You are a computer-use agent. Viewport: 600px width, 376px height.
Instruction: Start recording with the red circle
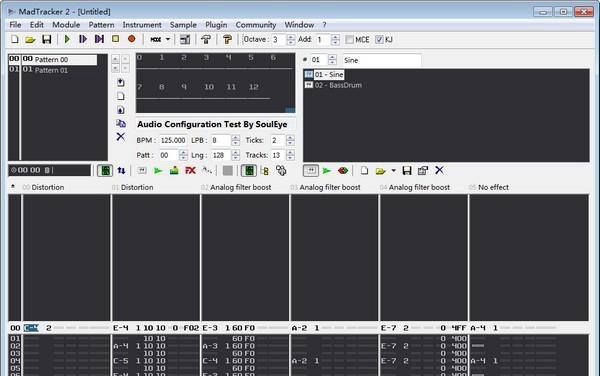pyautogui.click(x=132, y=39)
